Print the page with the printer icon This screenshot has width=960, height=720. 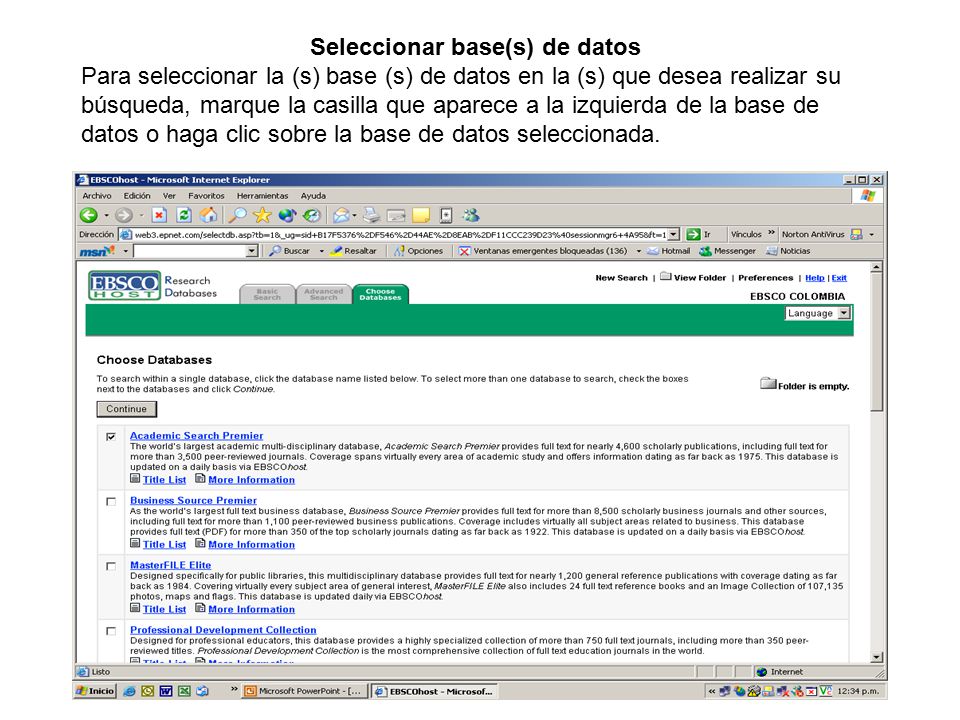(x=371, y=215)
